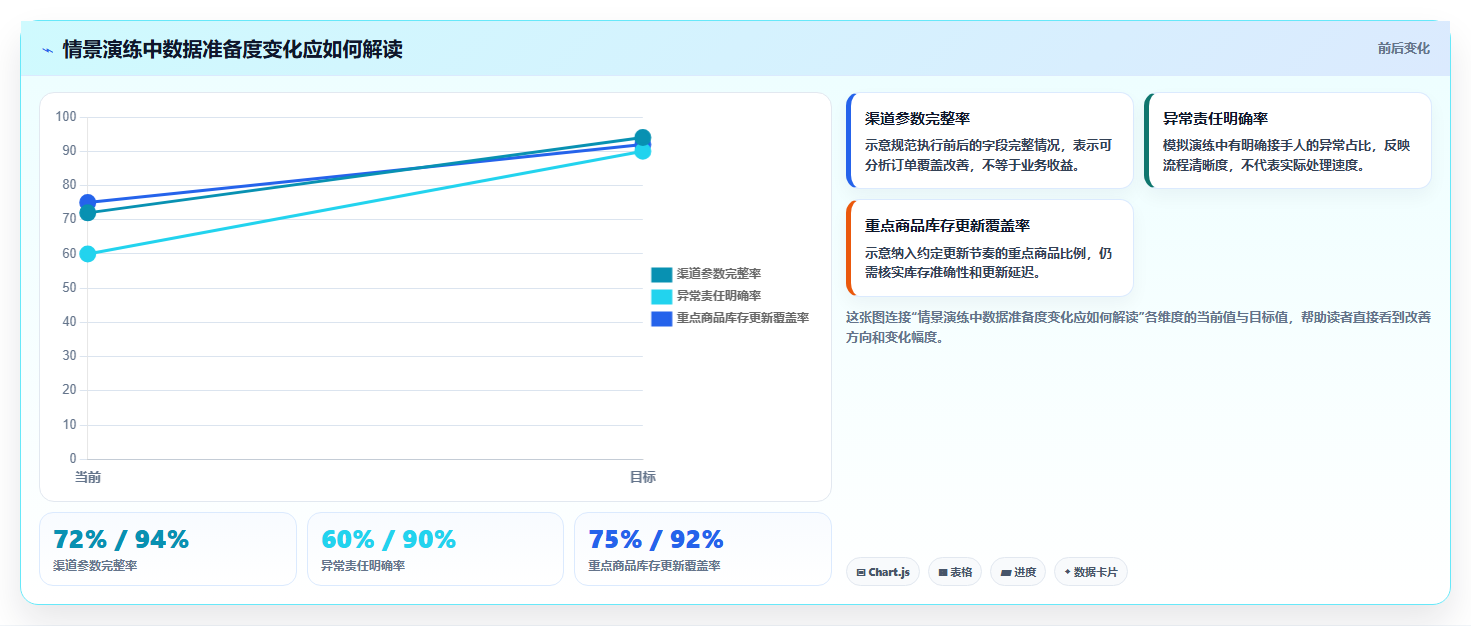Viewport: 1471px width, 626px height.
Task: Click the 目标 axis label
Action: pyautogui.click(x=642, y=478)
